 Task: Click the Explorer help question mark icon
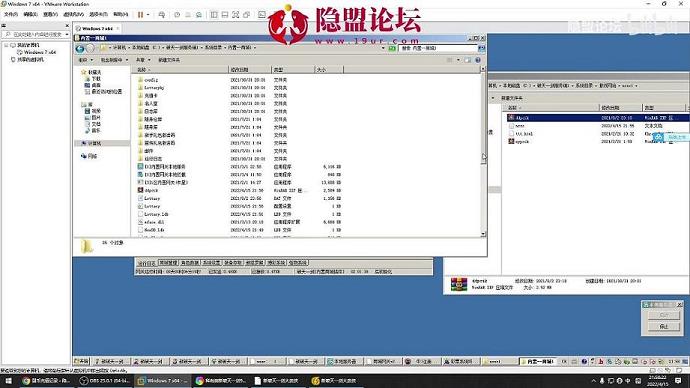(x=478, y=60)
